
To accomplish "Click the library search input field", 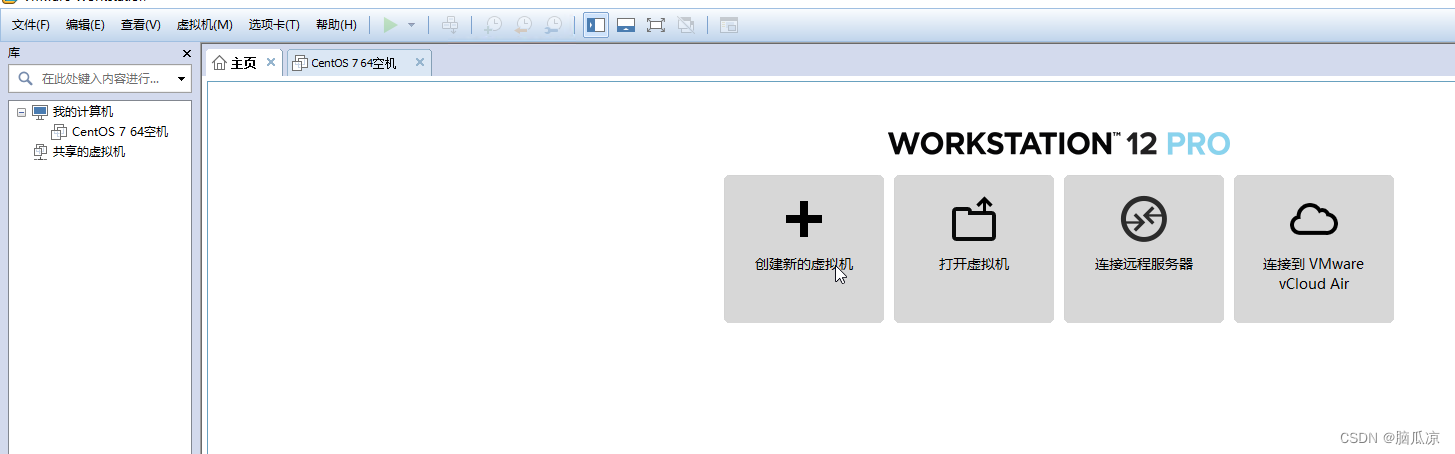I will click(x=100, y=78).
